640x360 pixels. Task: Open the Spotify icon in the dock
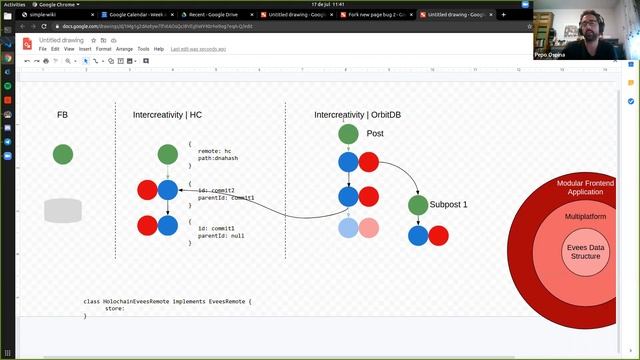(x=8, y=86)
